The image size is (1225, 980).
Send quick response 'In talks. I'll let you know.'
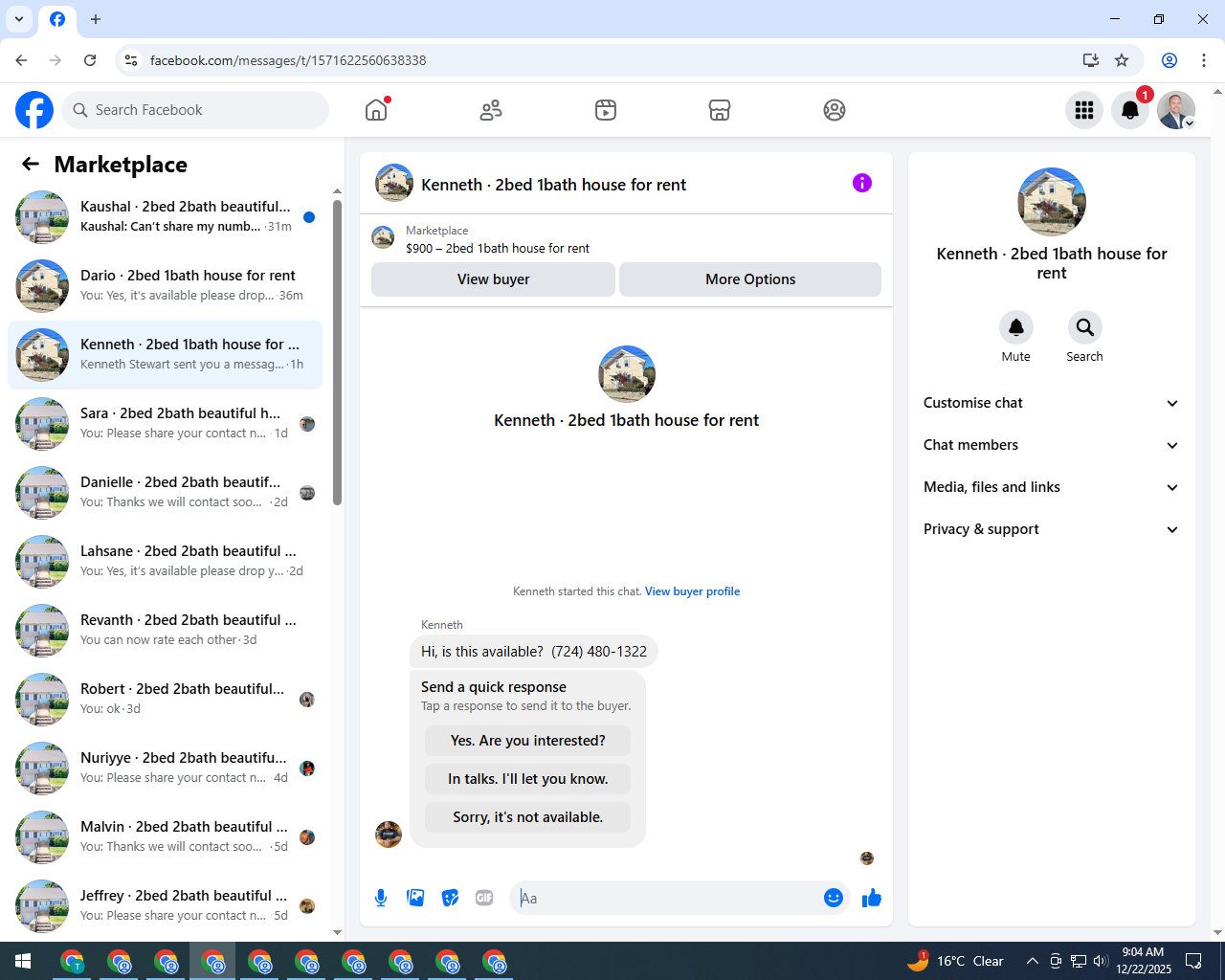(x=528, y=779)
